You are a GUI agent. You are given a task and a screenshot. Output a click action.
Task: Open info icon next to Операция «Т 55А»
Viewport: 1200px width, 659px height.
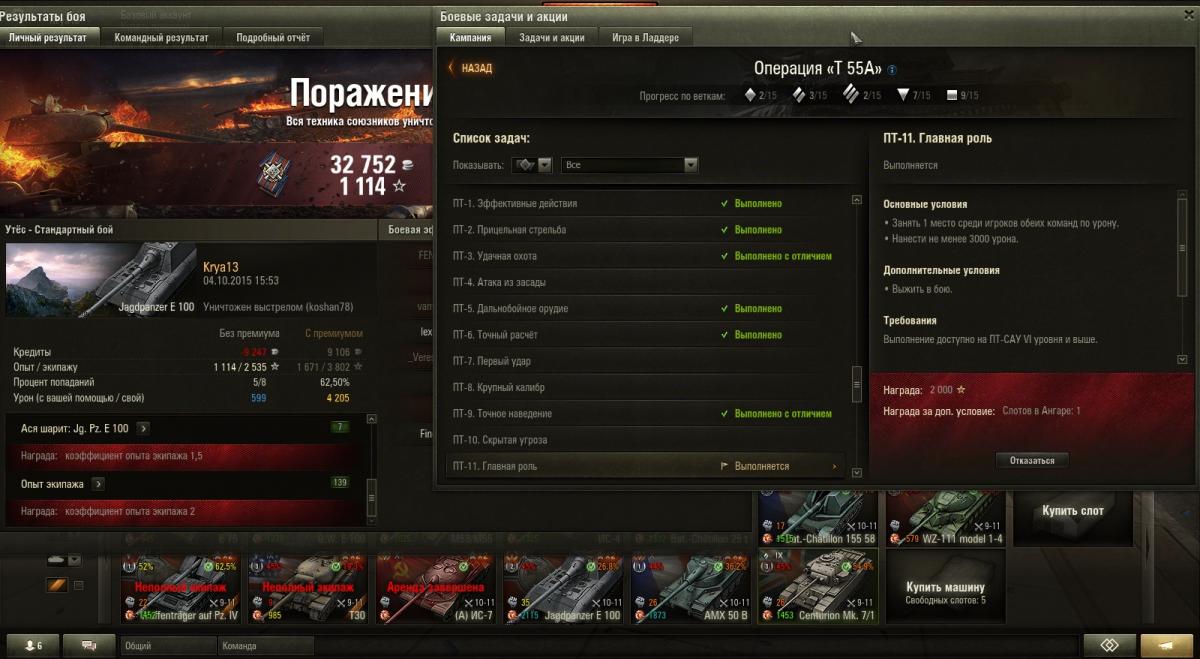tap(892, 70)
